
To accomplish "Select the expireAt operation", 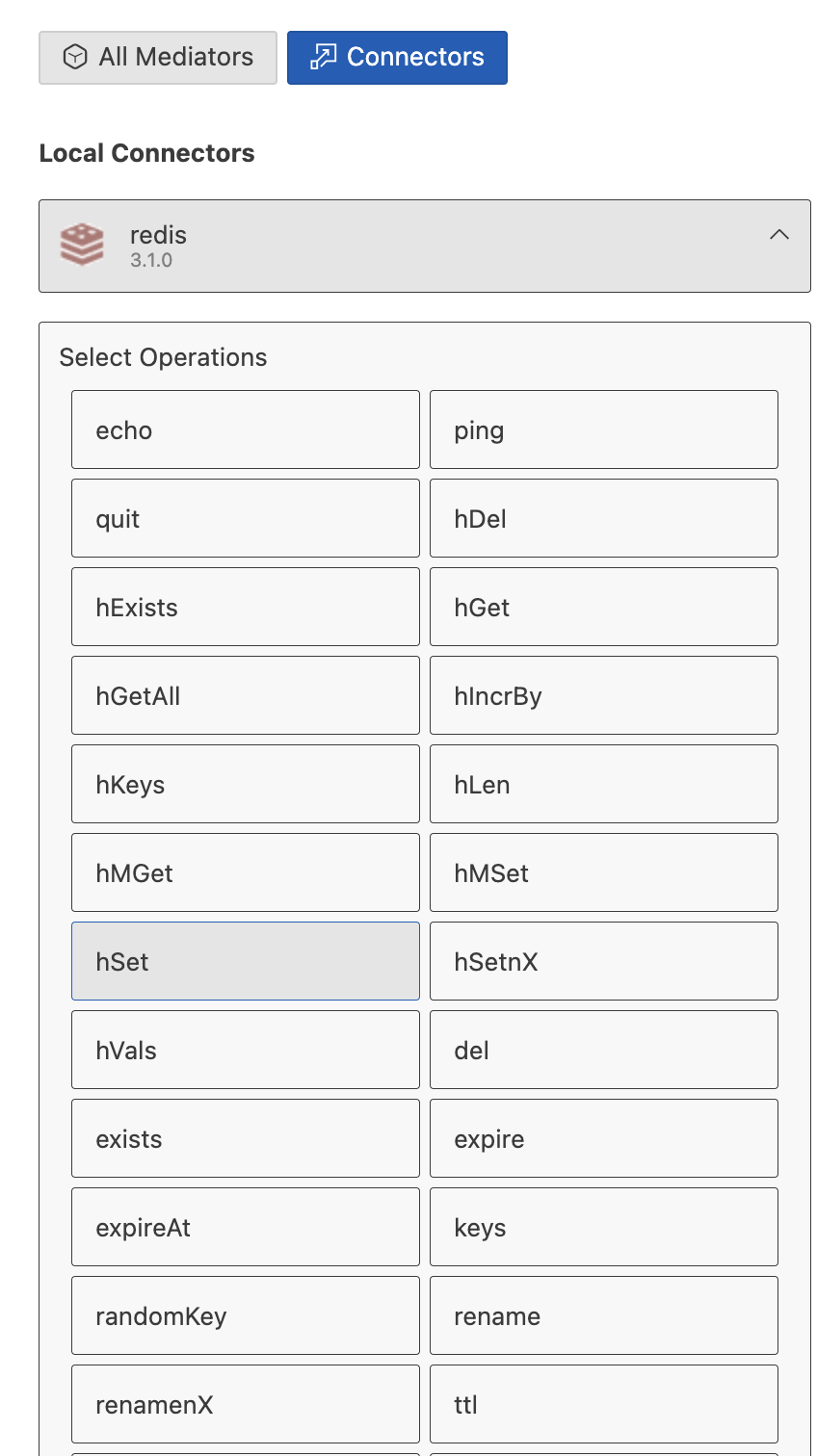I will pyautogui.click(x=246, y=1227).
